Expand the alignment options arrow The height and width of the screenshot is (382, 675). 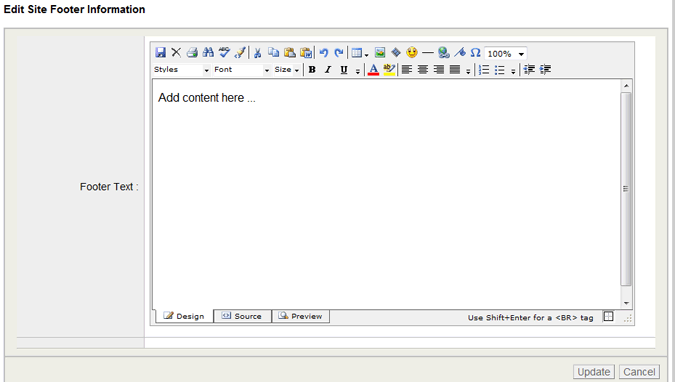tap(468, 71)
